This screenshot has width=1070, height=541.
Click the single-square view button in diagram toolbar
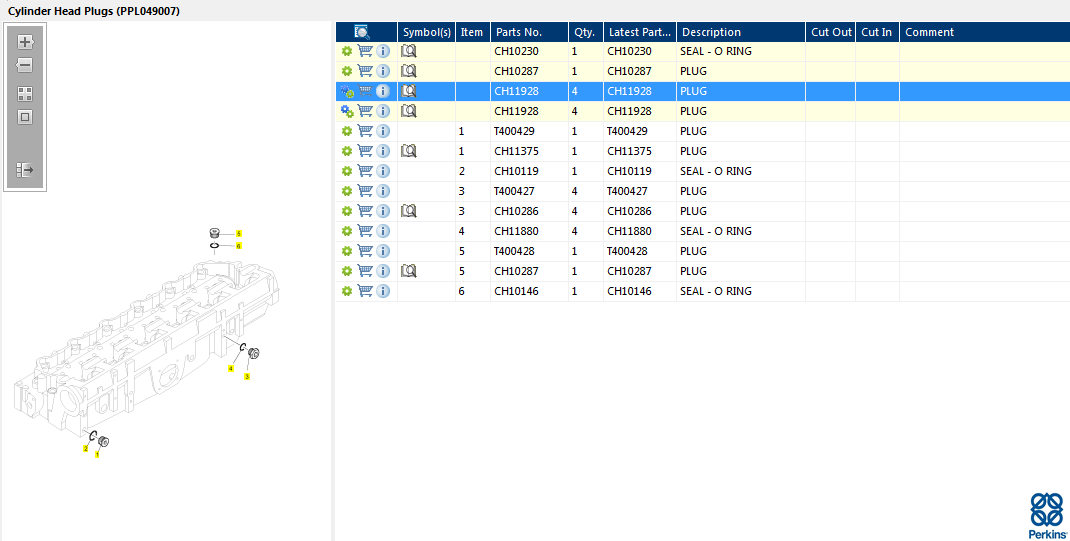point(25,117)
